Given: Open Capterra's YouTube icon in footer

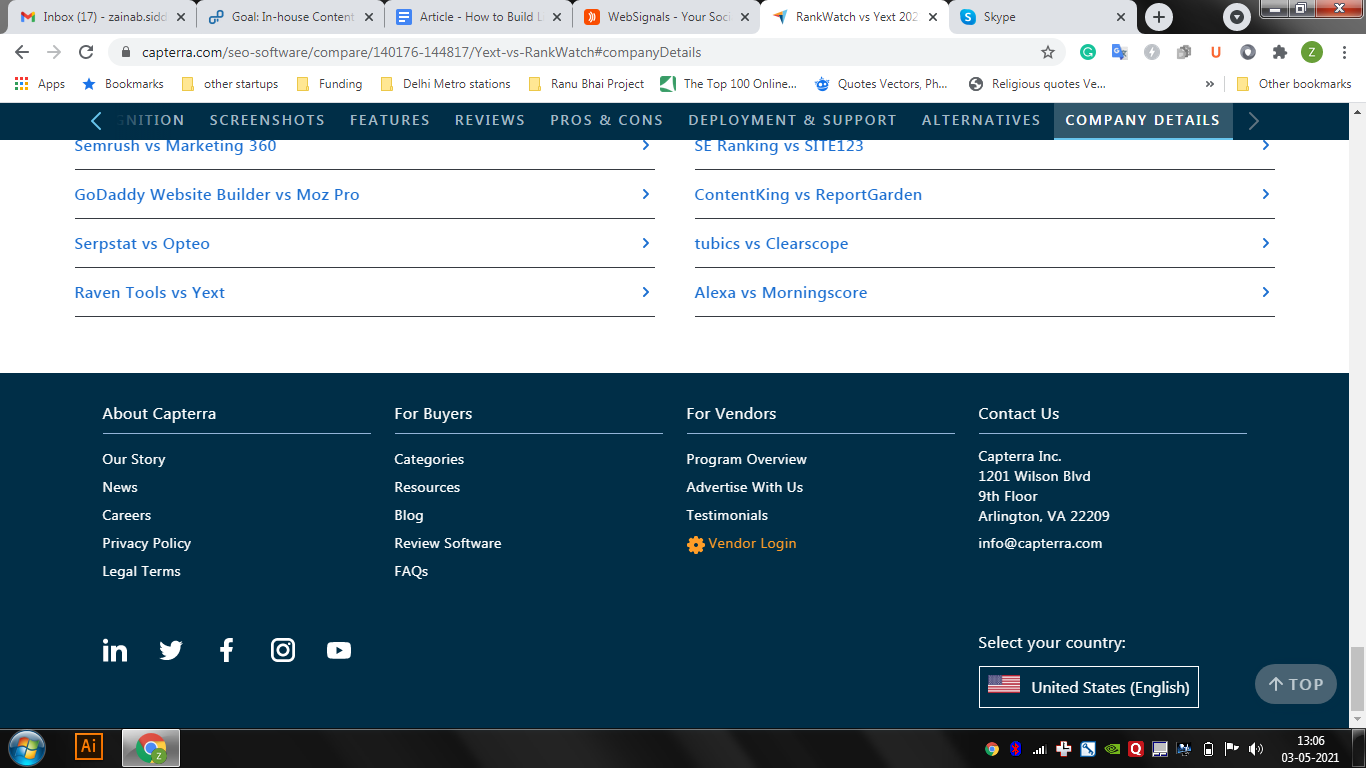Looking at the screenshot, I should 339,651.
